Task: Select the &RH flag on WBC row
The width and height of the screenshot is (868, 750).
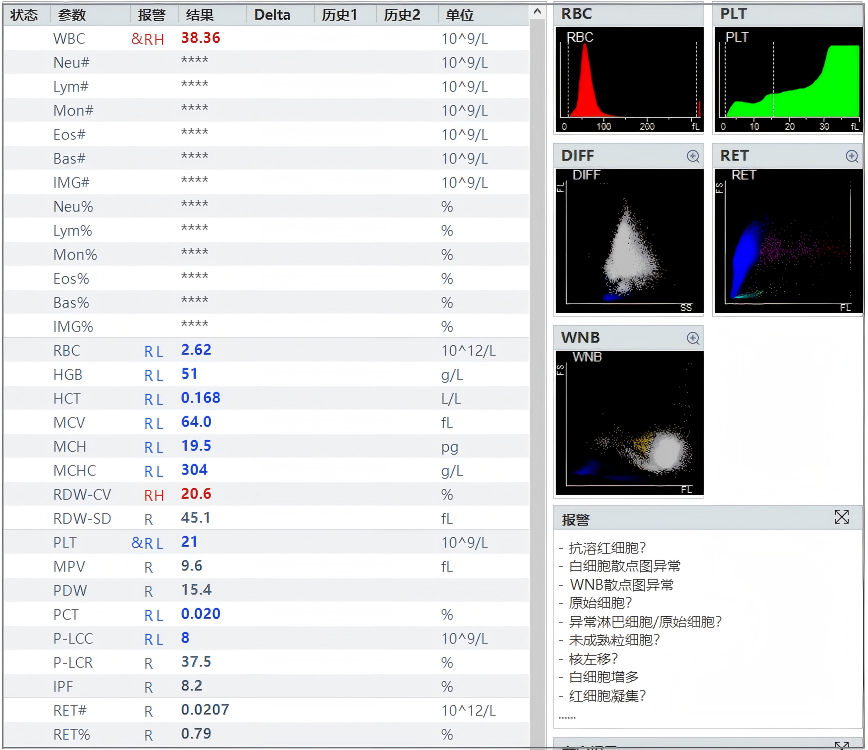Action: coord(148,39)
